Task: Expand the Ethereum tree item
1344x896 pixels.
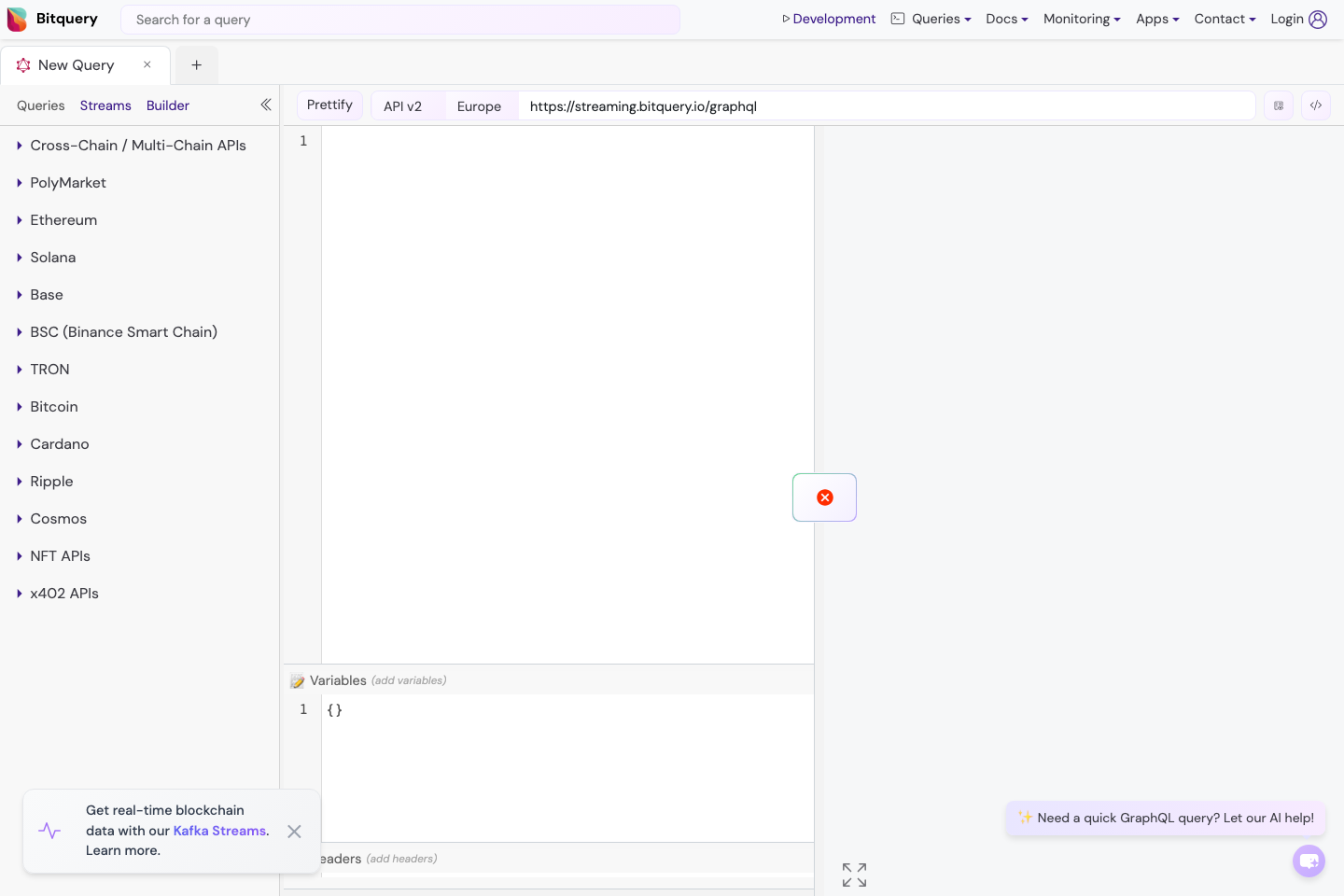Action: (63, 220)
